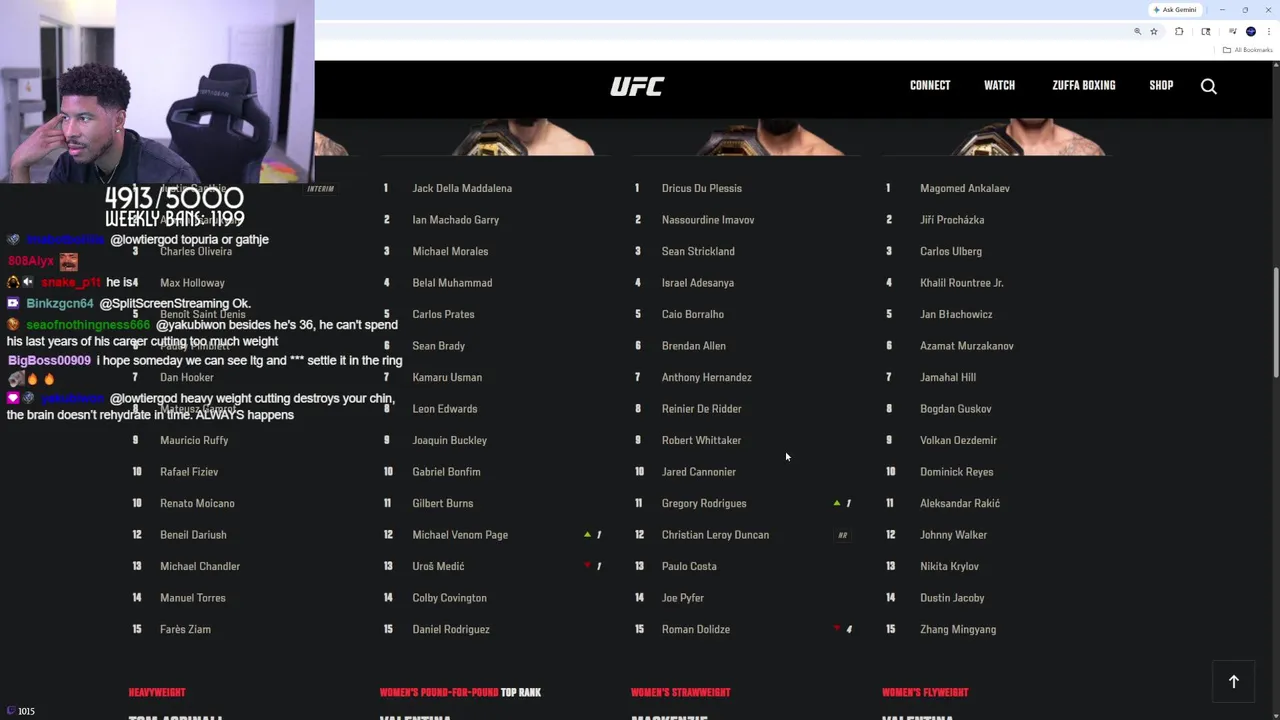Open the CONNECT menu
1280x720 pixels.
point(930,86)
